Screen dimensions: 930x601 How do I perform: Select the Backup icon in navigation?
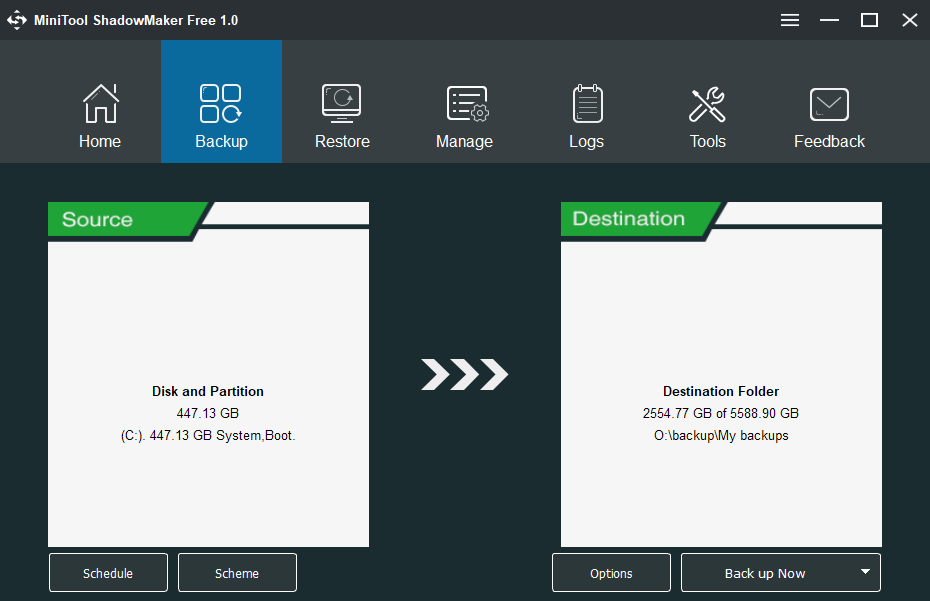[x=221, y=104]
